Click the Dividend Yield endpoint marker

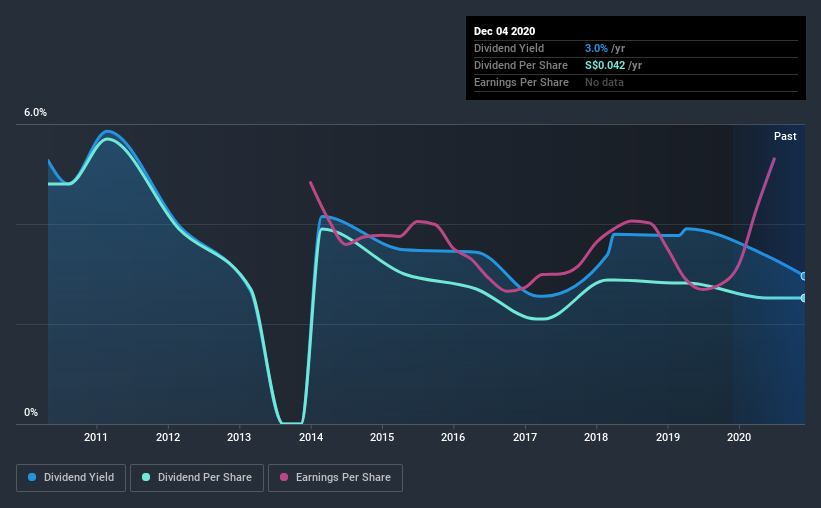pos(803,276)
